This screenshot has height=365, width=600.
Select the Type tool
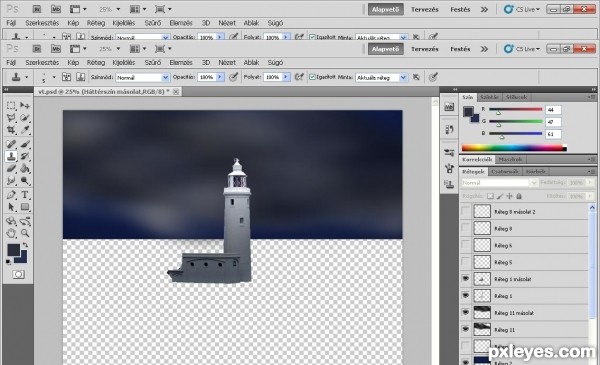pos(25,195)
